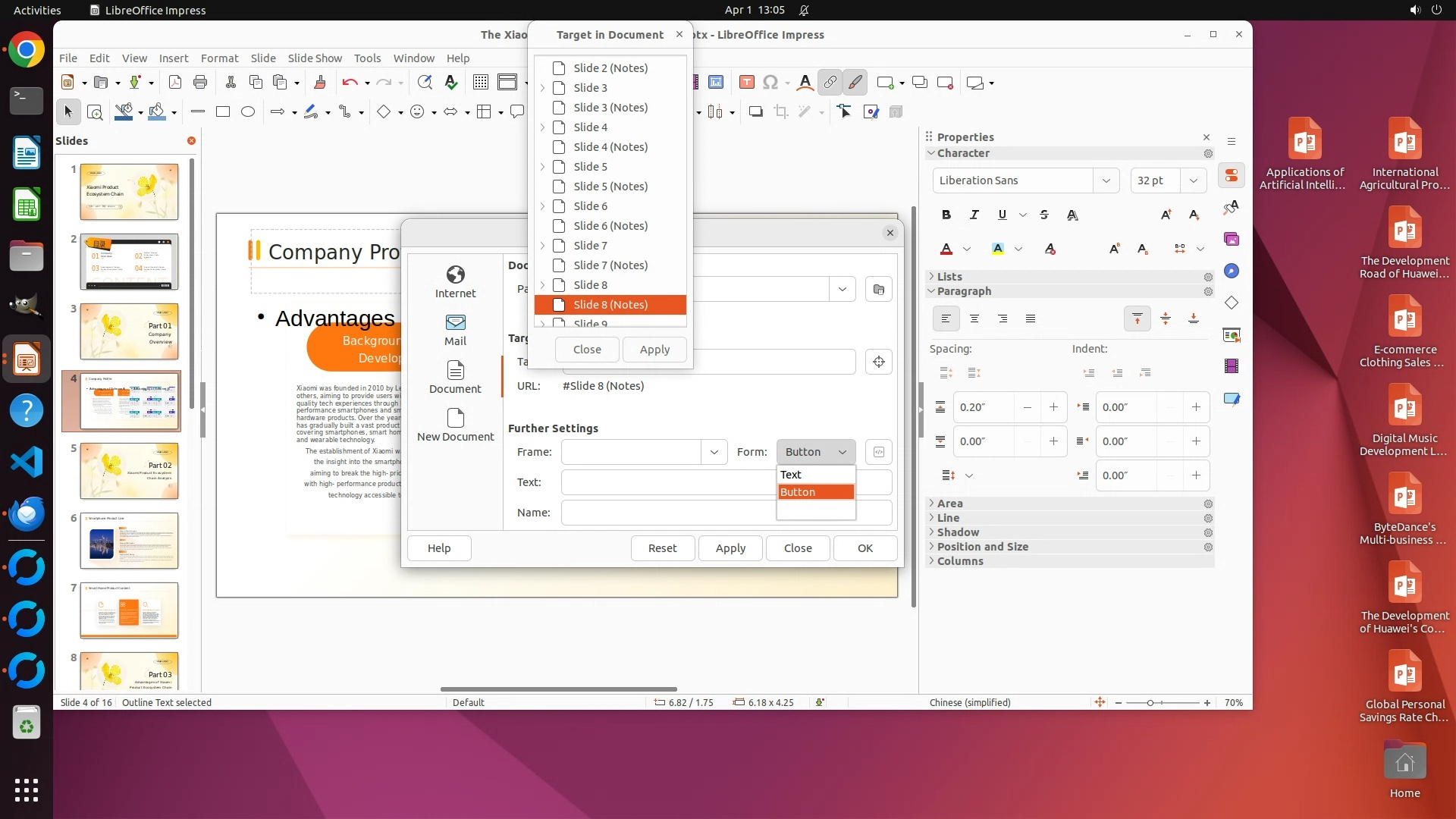Toggle justified paragraph alignment
The image size is (1456, 819).
[x=1030, y=318]
